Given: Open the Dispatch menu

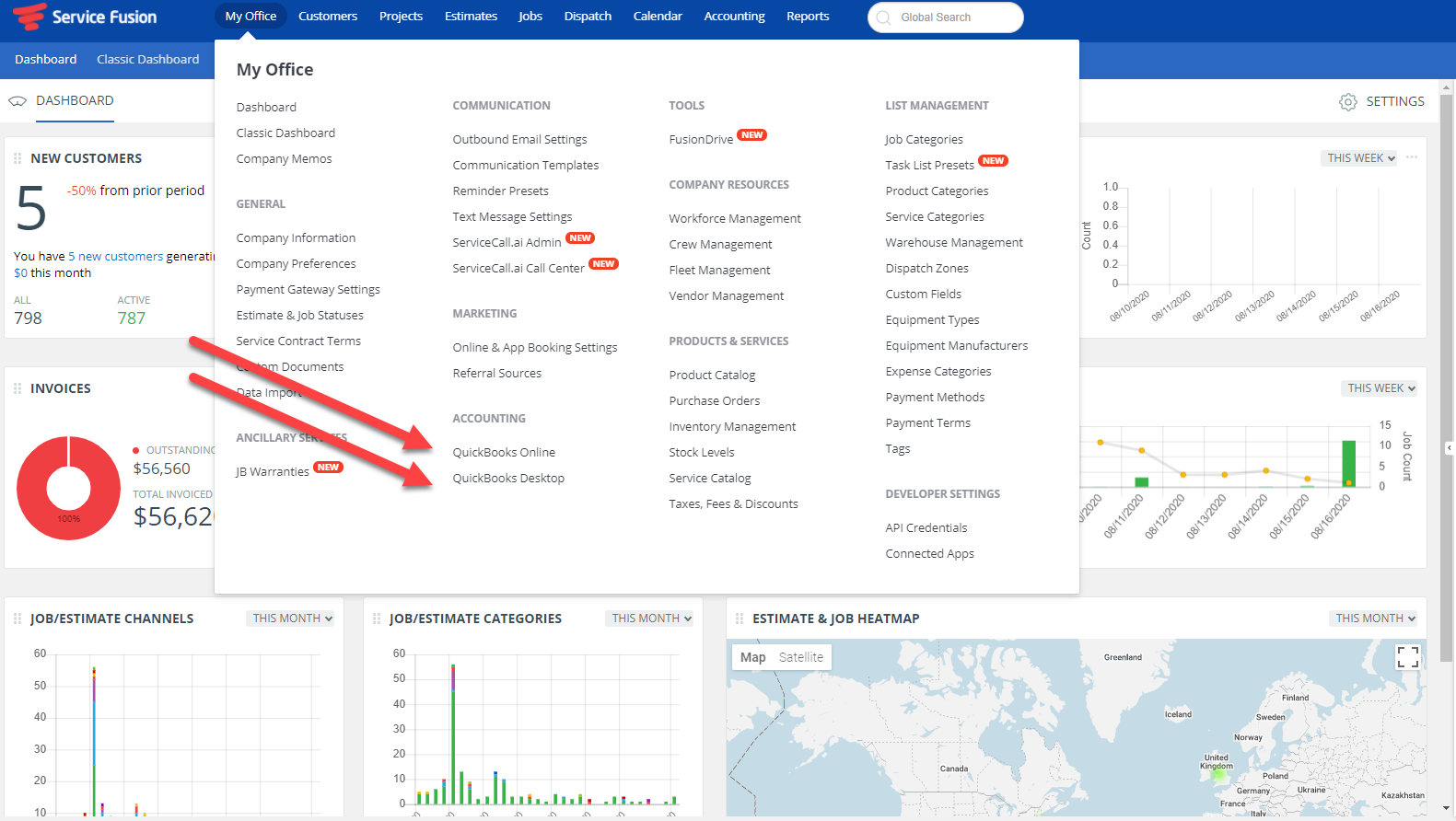Looking at the screenshot, I should [x=588, y=17].
